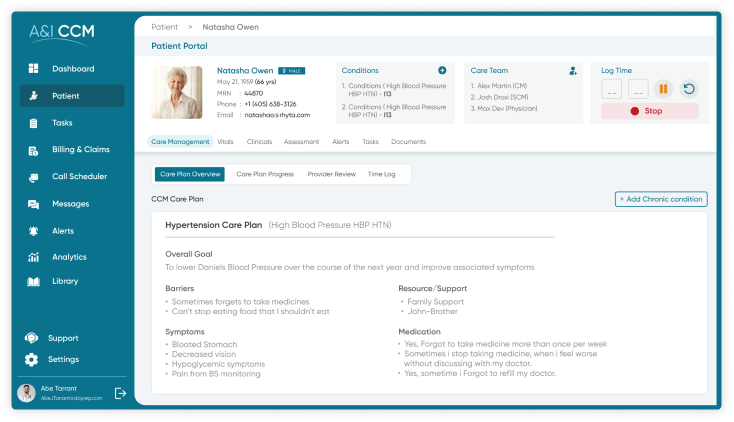Add a condition with the plus icon
This screenshot has height=422, width=734.
pyautogui.click(x=442, y=70)
